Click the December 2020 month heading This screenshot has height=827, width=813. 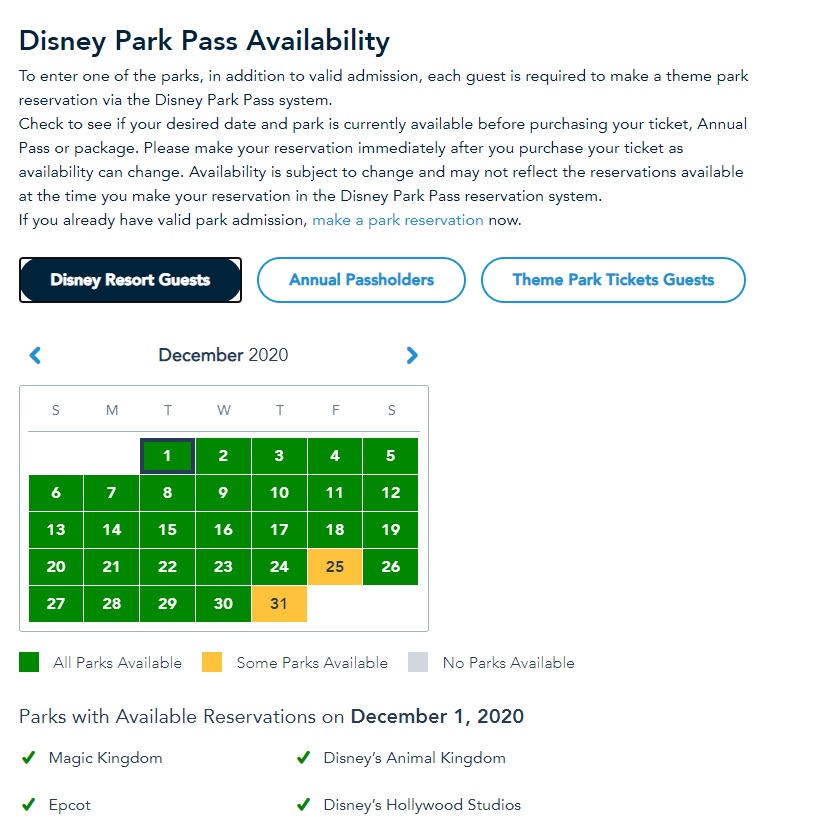point(223,355)
